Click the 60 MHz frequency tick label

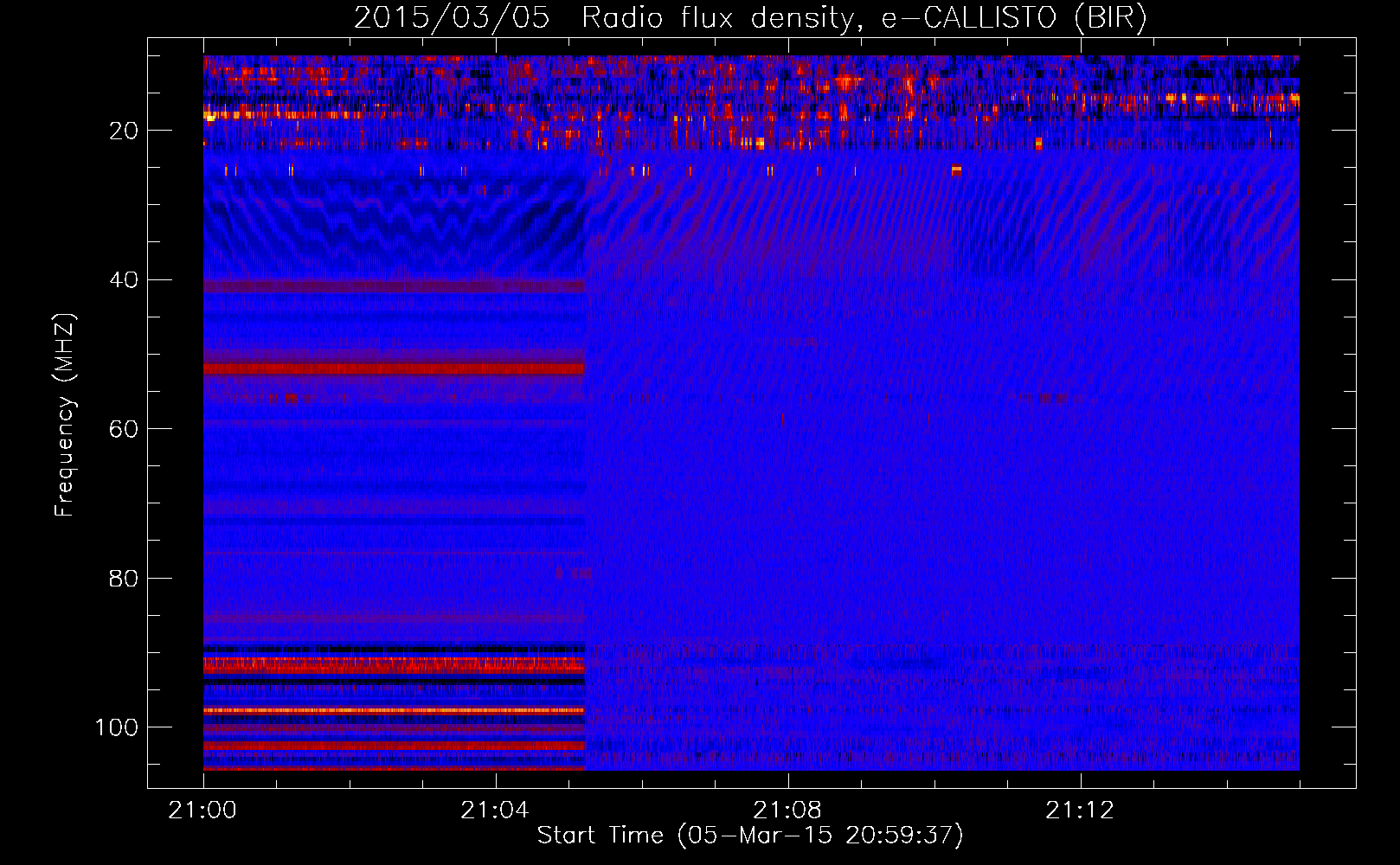coord(124,429)
